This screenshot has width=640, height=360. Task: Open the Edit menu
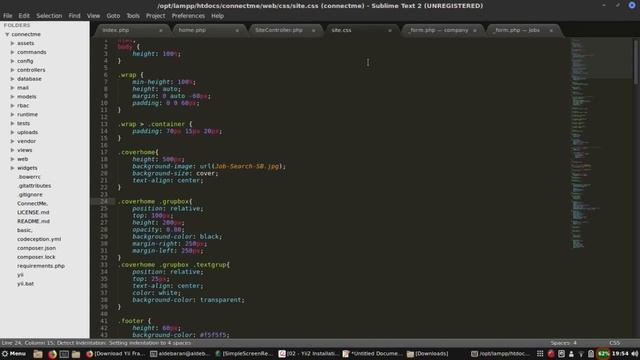(24, 16)
